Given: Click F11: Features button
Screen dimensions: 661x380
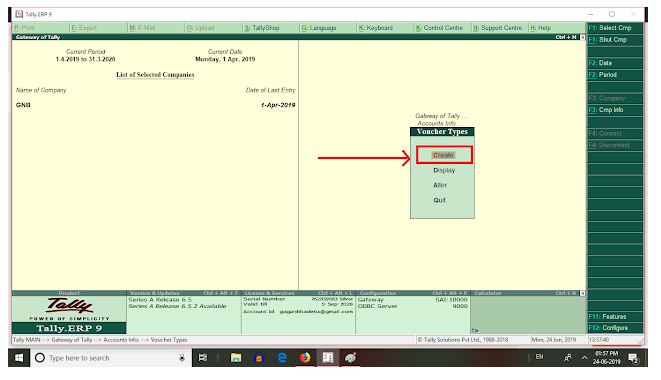Looking at the screenshot, I should pyautogui.click(x=615, y=316).
